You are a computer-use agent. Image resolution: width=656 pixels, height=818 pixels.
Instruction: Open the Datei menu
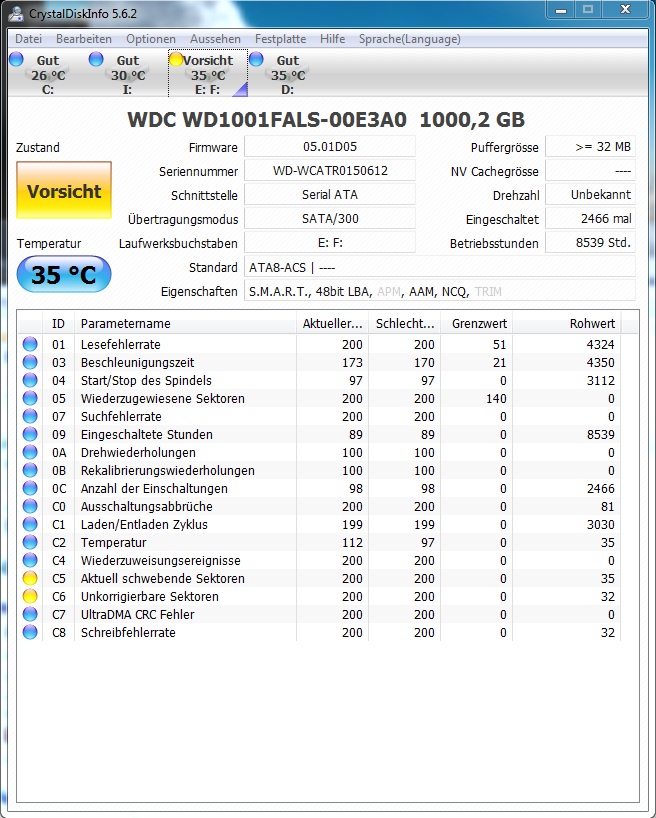[x=28, y=39]
